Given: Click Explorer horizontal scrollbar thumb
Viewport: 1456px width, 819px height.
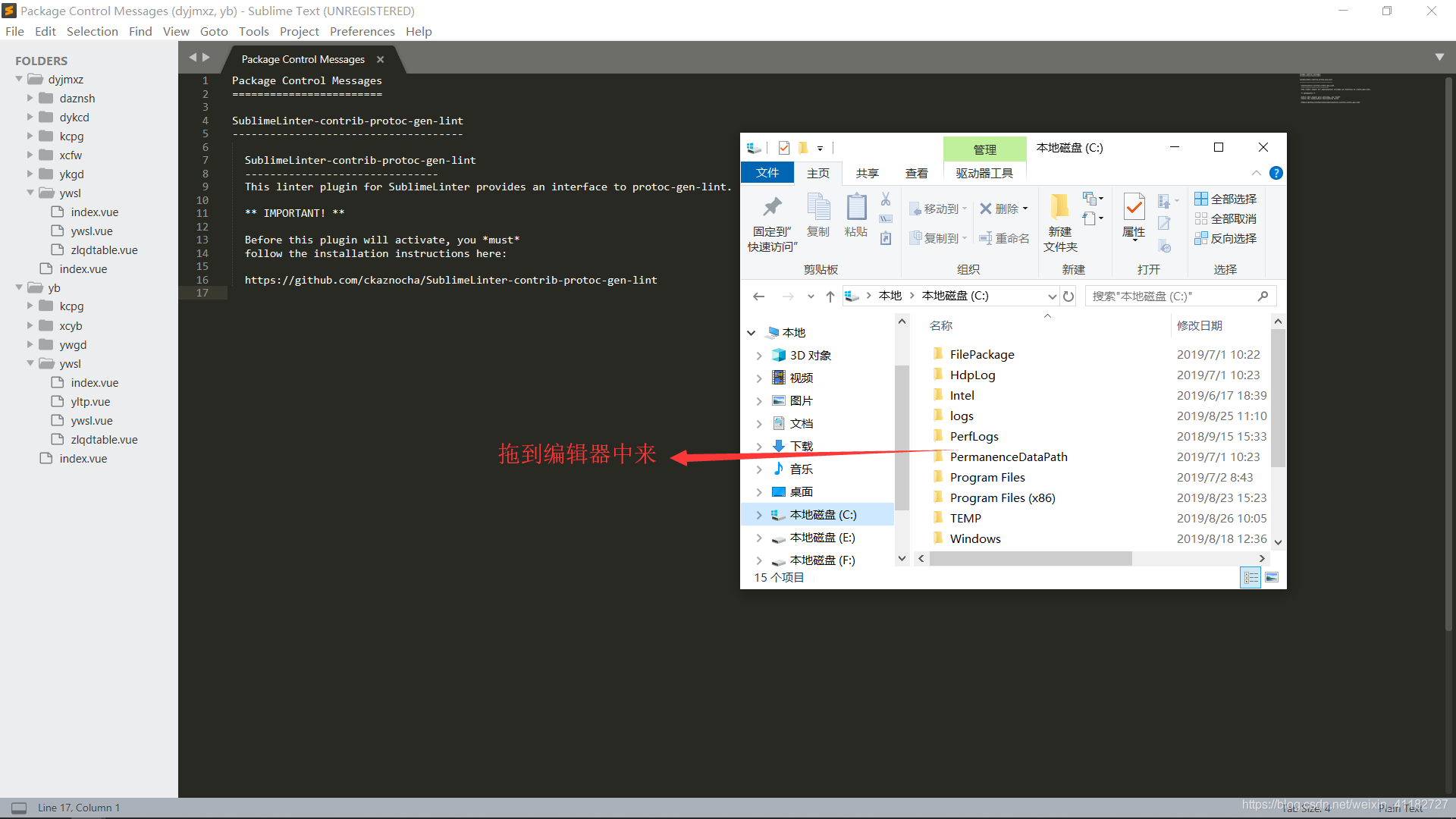Looking at the screenshot, I should [1031, 559].
